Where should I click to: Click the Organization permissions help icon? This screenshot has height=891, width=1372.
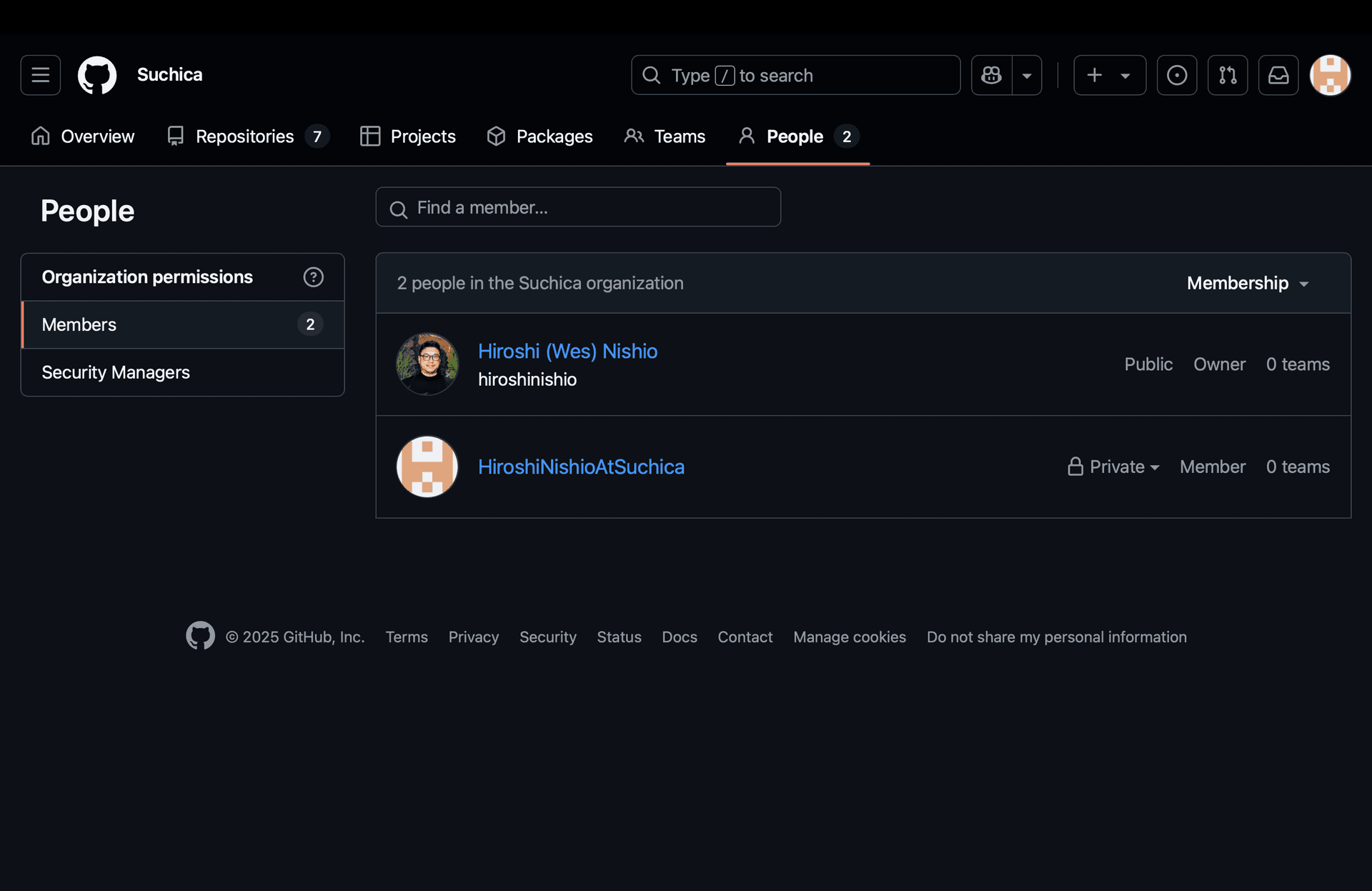(314, 277)
